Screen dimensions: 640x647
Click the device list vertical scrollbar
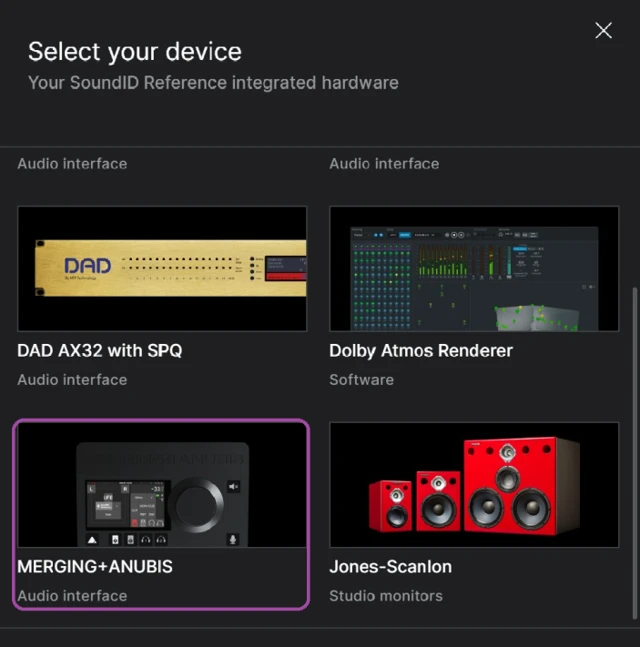tap(635, 453)
